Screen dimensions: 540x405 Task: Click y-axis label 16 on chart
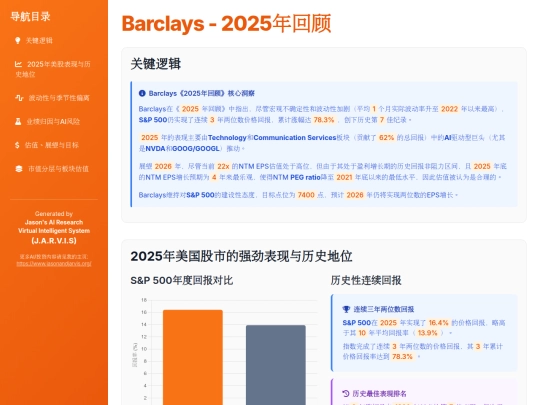144,312
